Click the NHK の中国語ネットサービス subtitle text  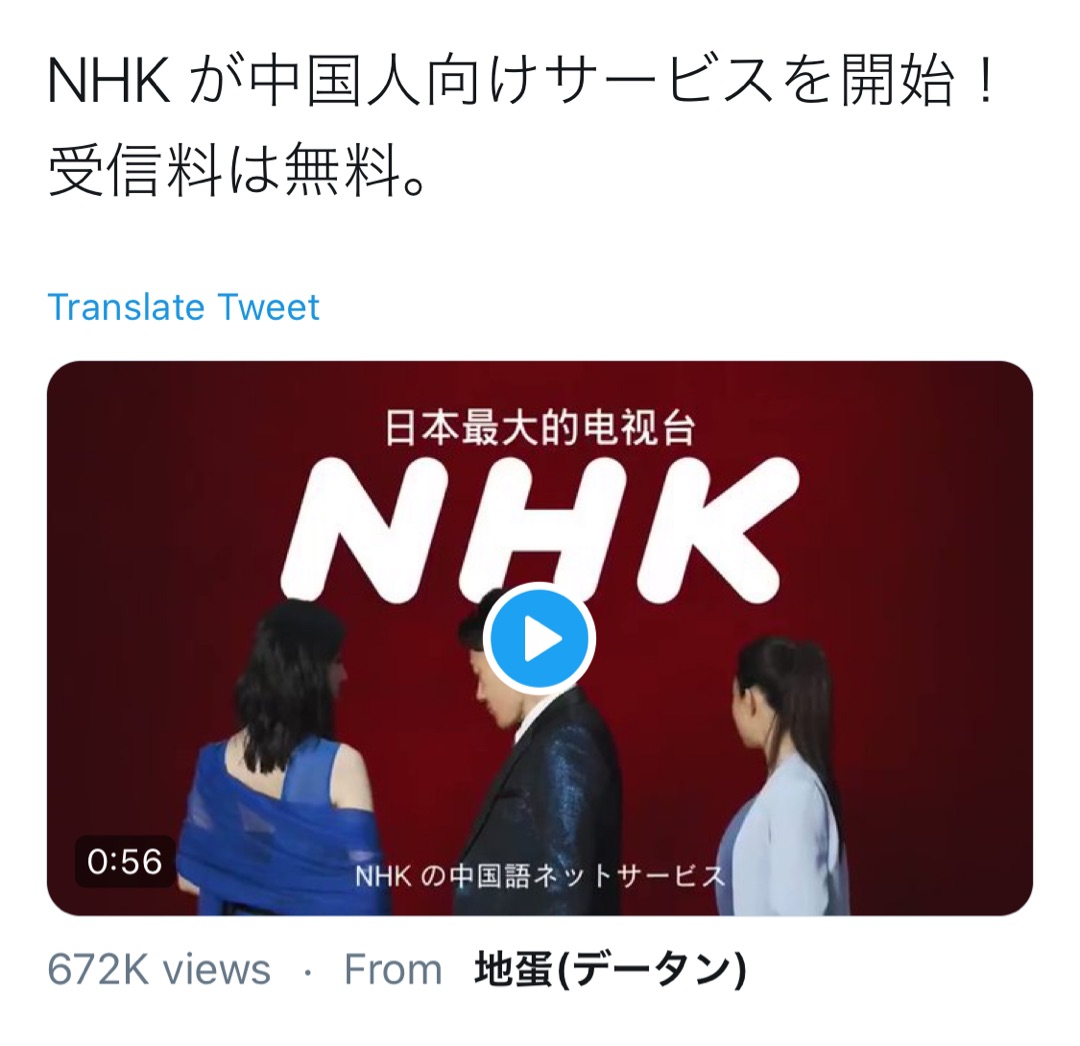(x=540, y=876)
